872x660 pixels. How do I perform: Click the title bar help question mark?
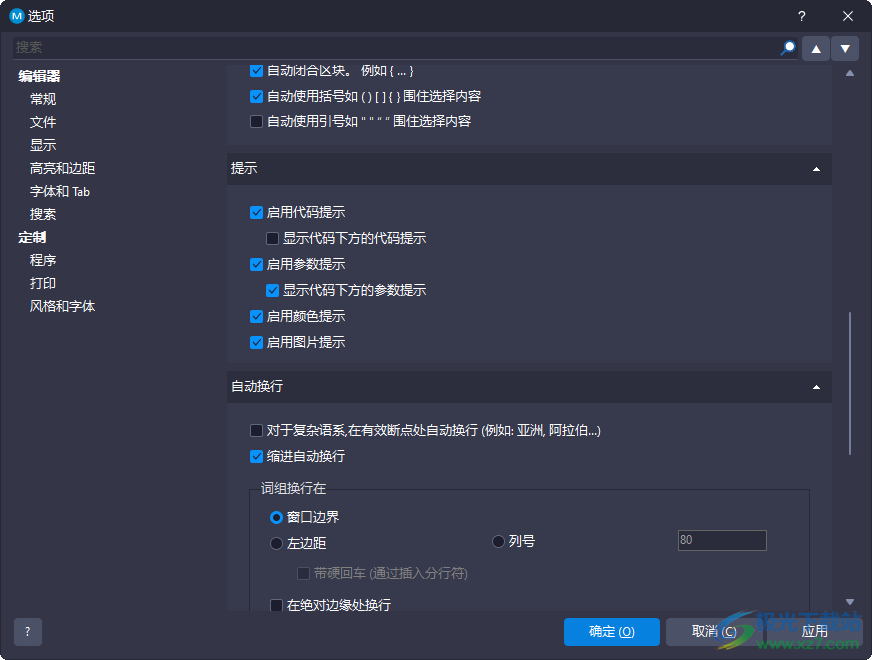[x=801, y=16]
